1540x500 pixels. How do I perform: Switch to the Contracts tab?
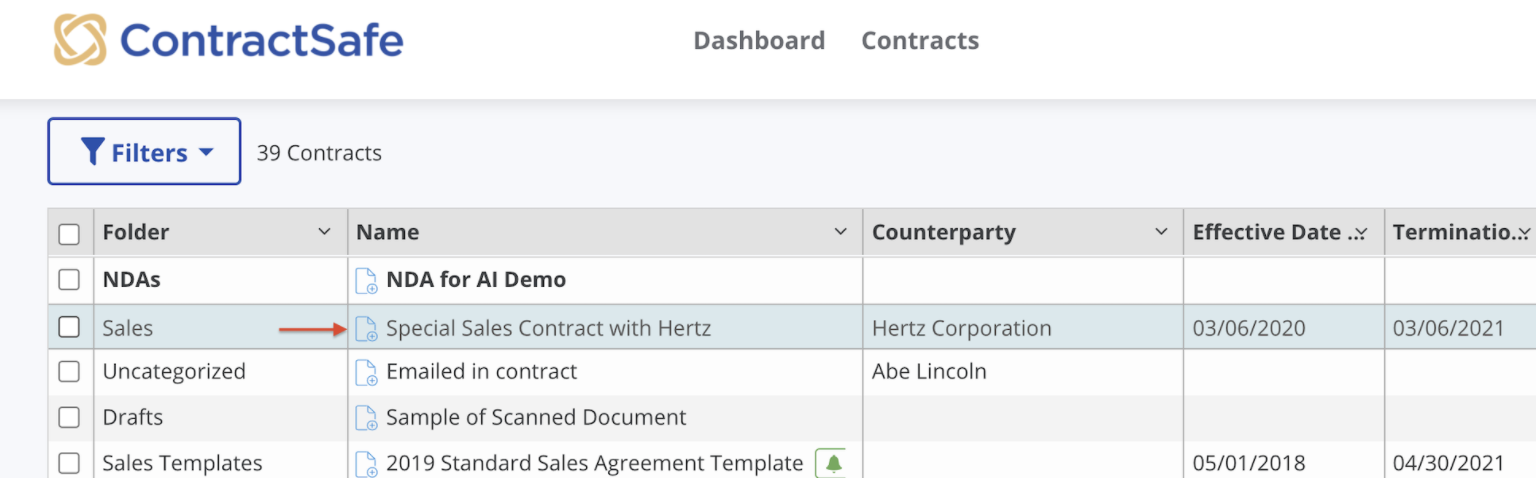pyautogui.click(x=920, y=41)
